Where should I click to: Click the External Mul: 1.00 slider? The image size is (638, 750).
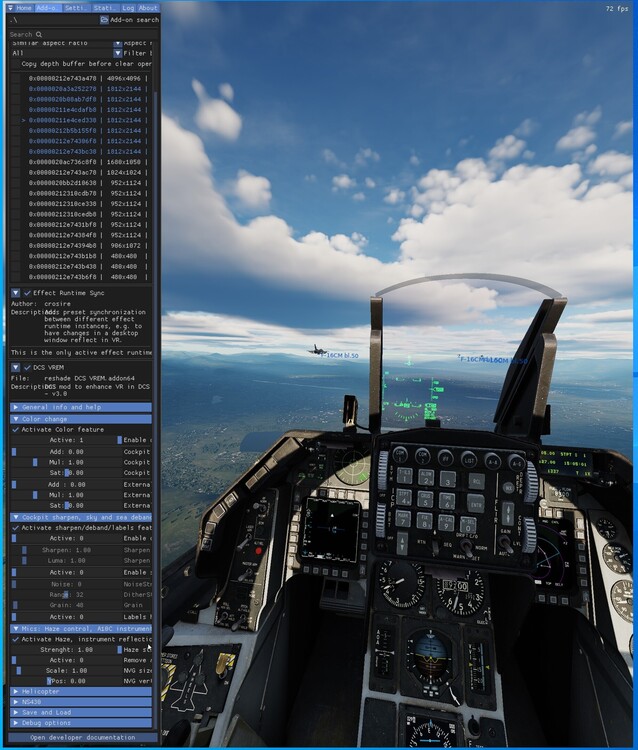pos(66,495)
